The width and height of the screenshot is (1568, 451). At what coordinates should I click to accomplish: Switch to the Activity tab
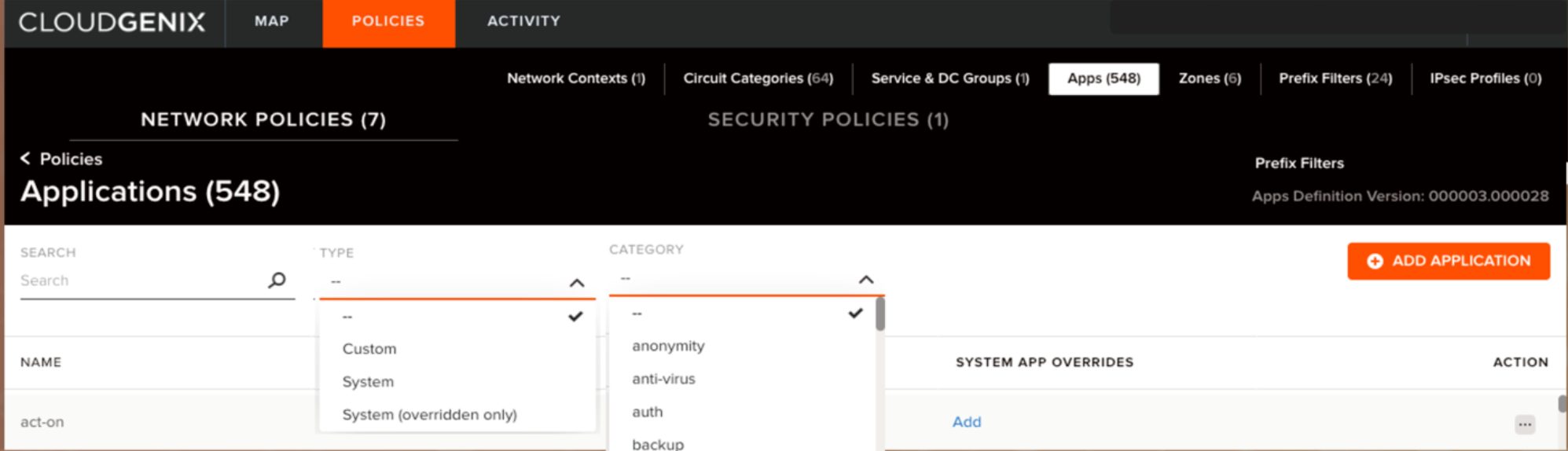point(523,21)
